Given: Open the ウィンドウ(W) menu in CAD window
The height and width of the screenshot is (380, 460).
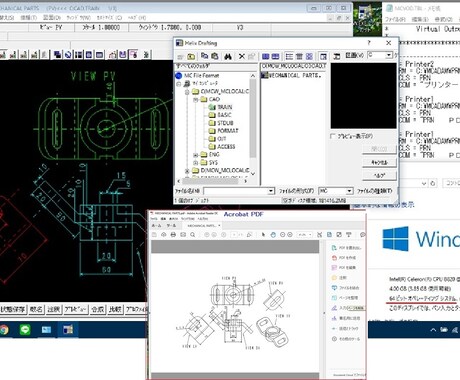Looking at the screenshot, I should point(79,18).
